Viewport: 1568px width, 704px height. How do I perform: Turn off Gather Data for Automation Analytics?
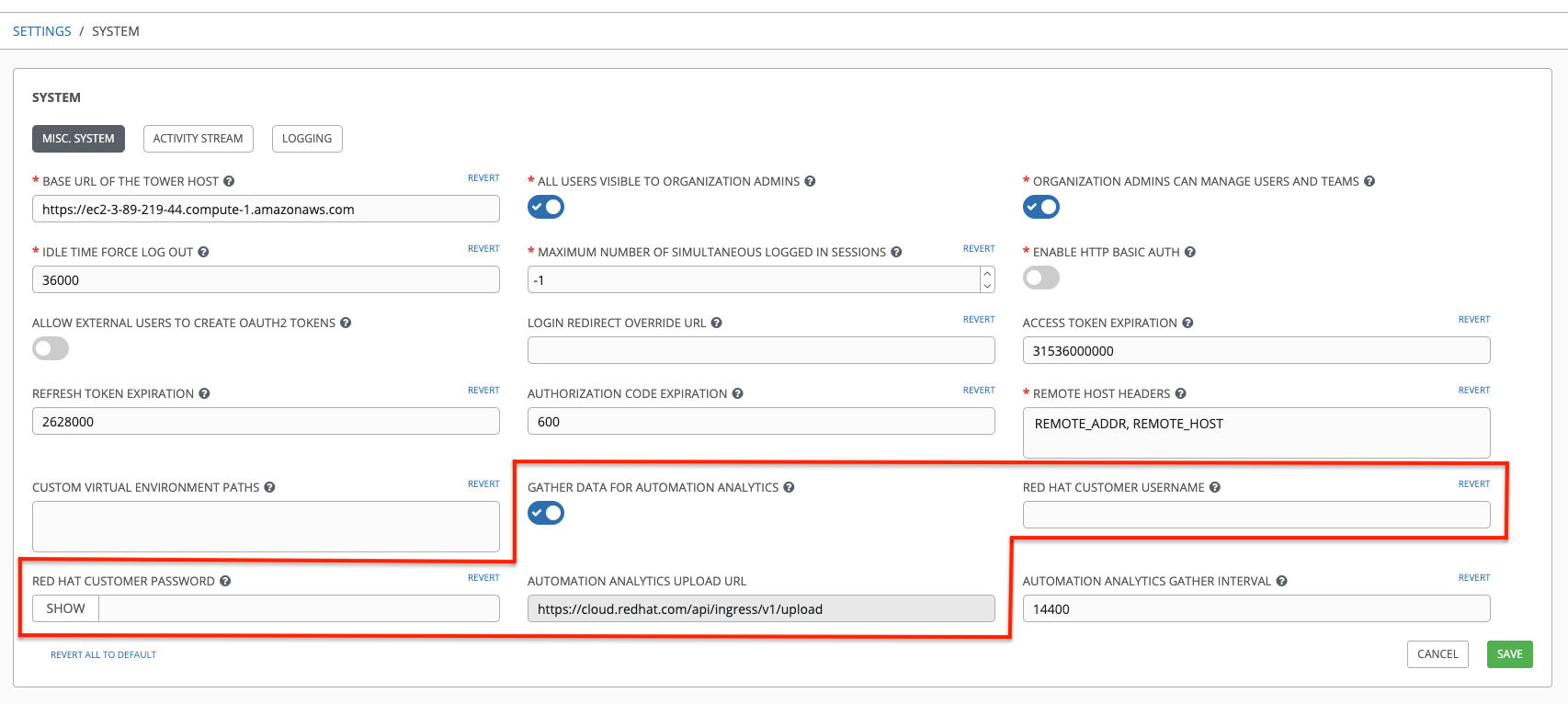coord(546,514)
